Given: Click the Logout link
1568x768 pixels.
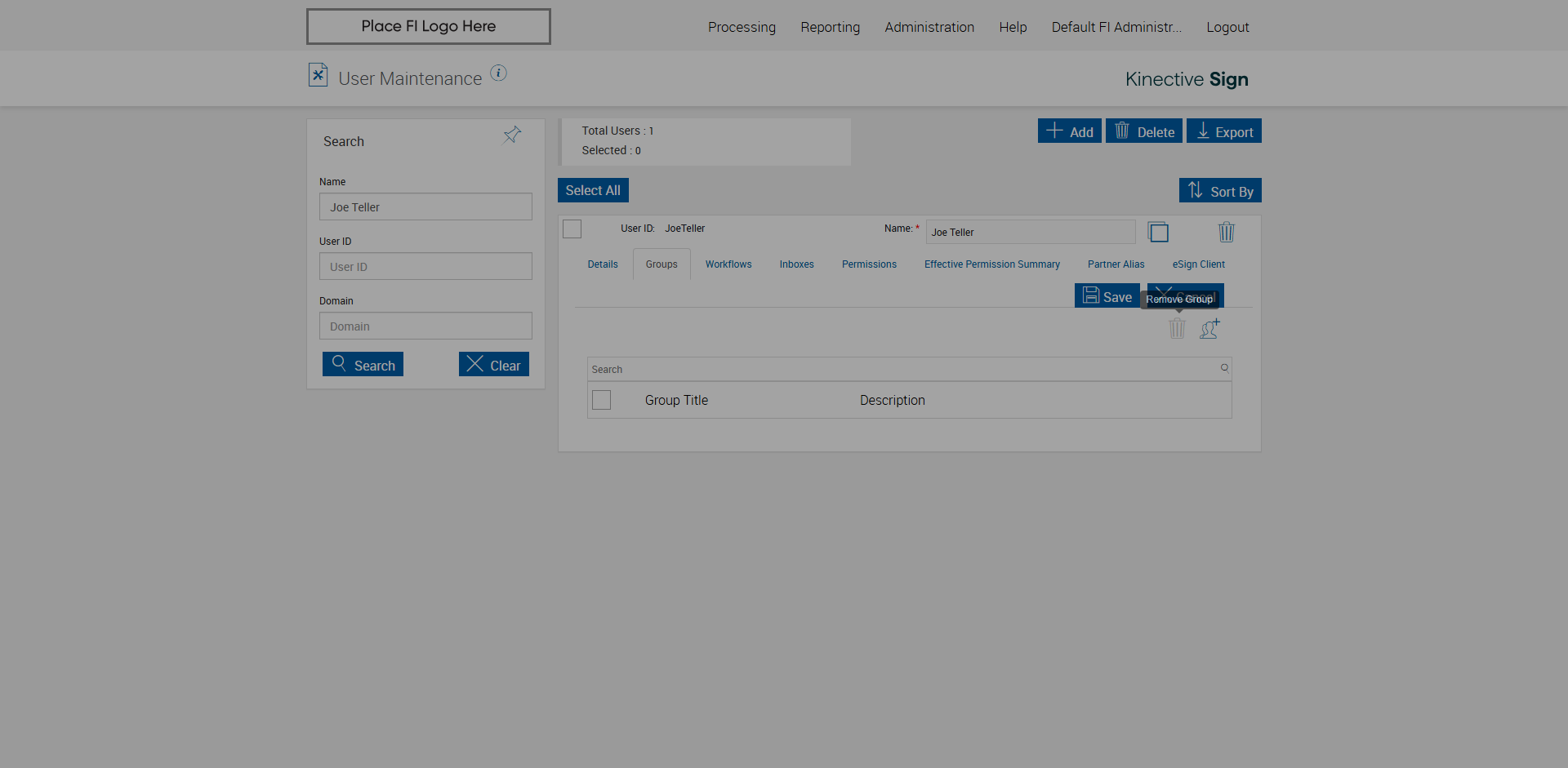Looking at the screenshot, I should click(x=1227, y=27).
